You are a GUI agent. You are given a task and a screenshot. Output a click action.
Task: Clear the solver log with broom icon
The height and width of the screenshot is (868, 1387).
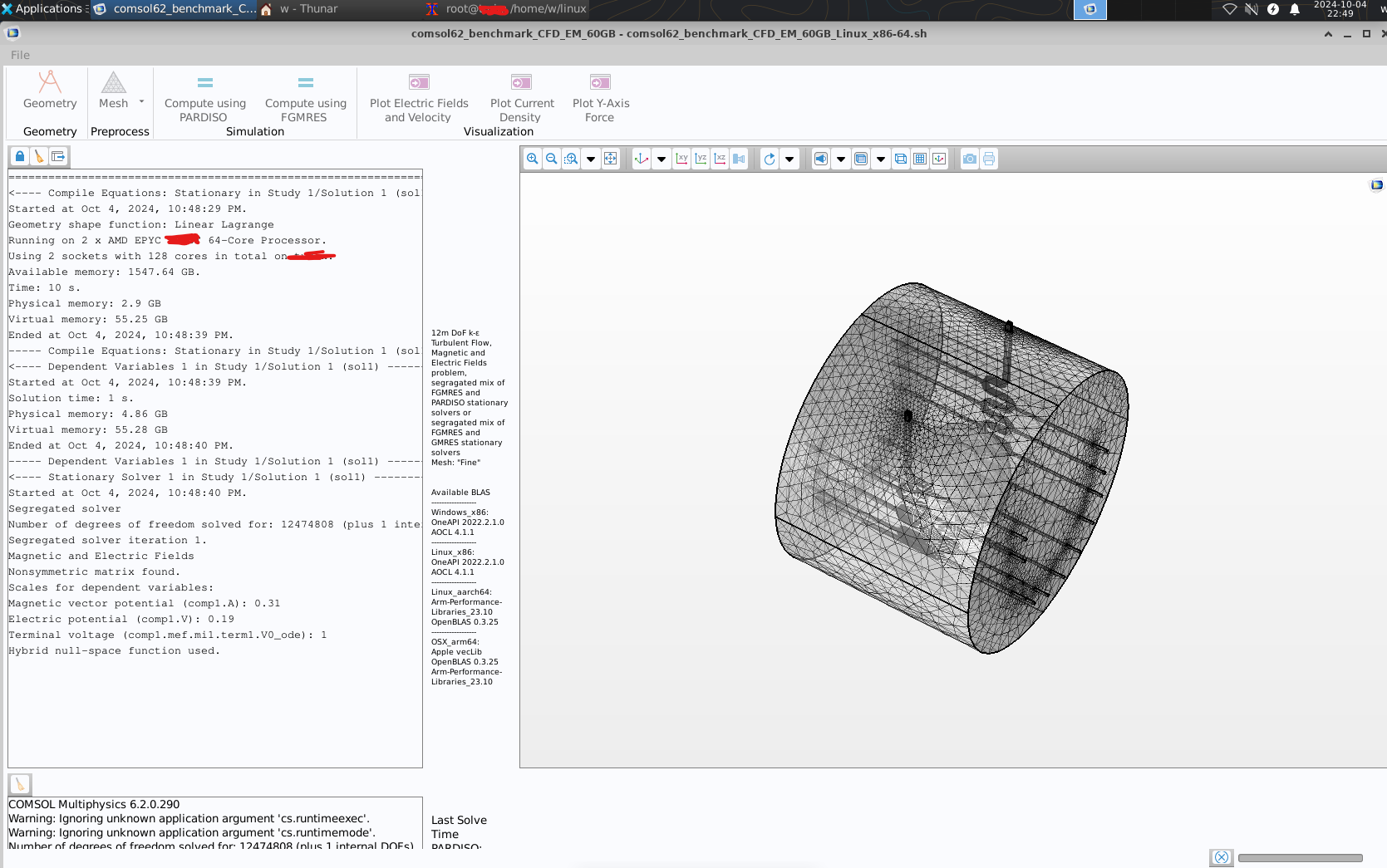point(39,156)
